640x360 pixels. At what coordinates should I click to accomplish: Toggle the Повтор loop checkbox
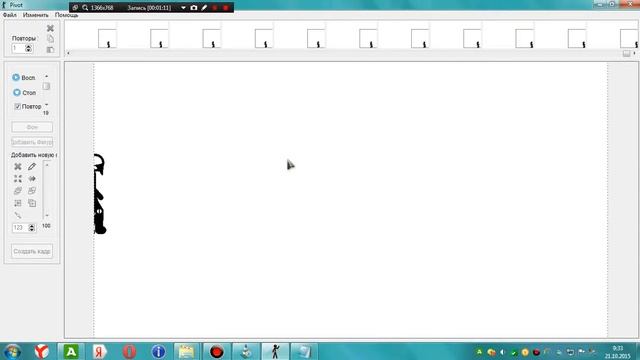pos(18,107)
